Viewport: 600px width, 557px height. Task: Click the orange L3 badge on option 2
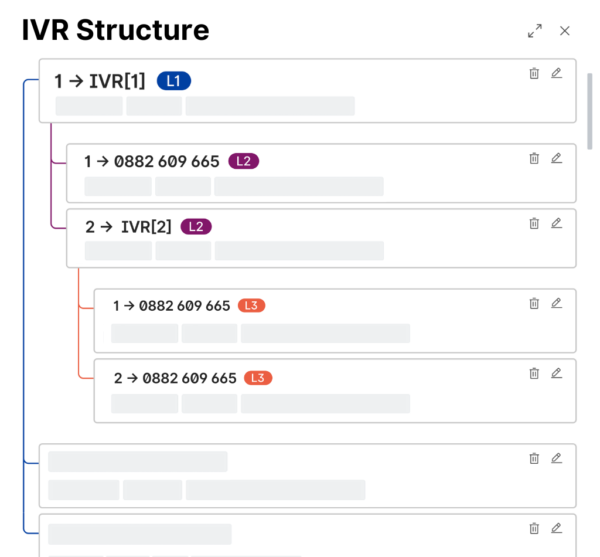pyautogui.click(x=258, y=378)
